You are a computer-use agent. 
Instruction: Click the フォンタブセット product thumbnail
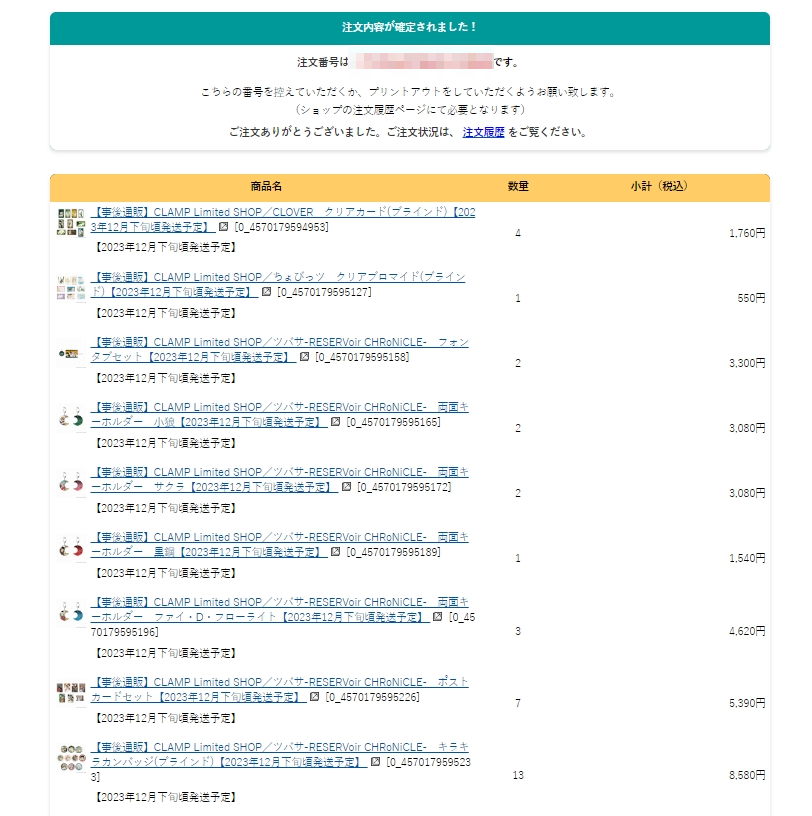tap(71, 354)
